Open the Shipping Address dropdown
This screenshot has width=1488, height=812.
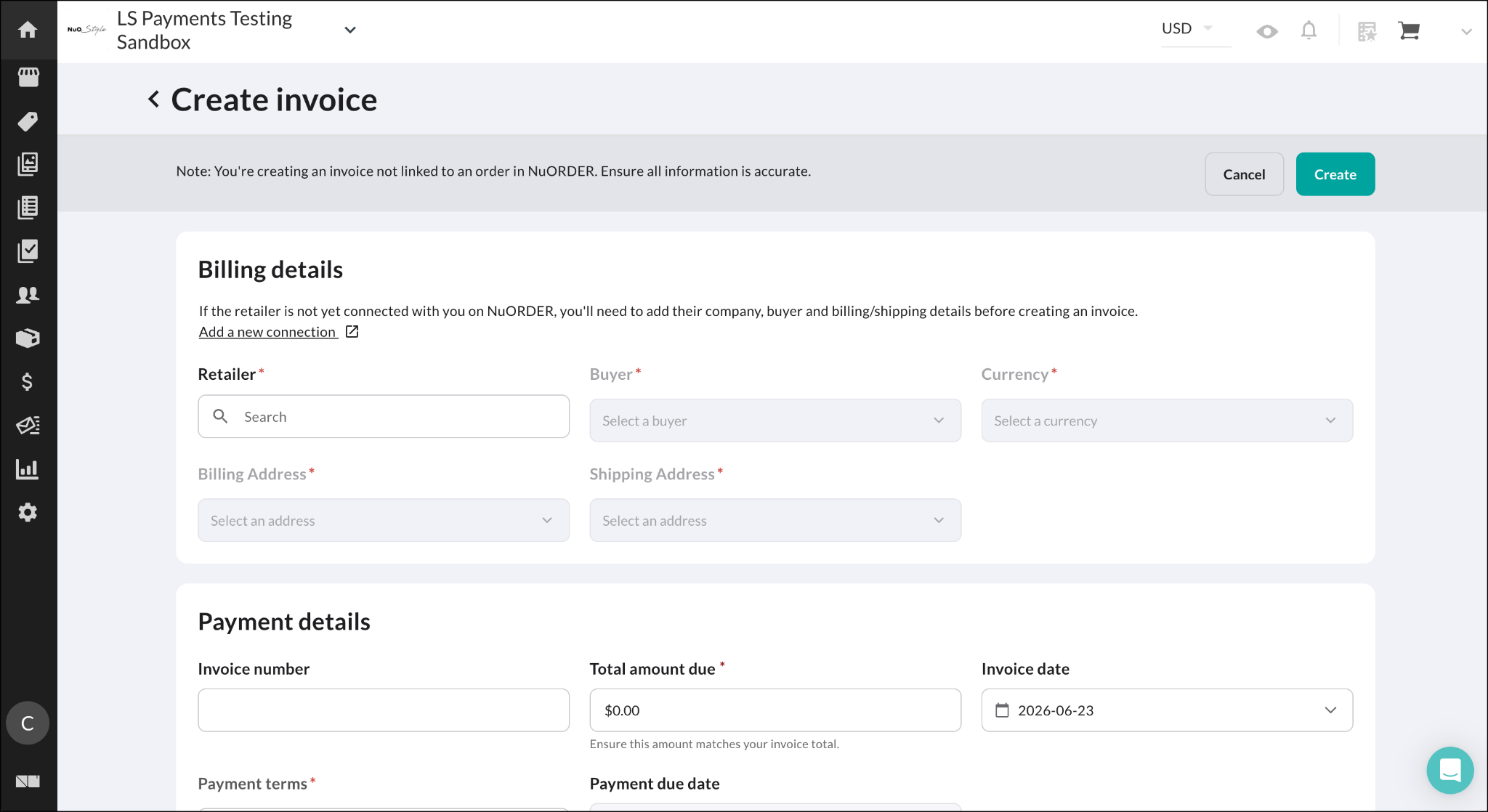click(775, 520)
